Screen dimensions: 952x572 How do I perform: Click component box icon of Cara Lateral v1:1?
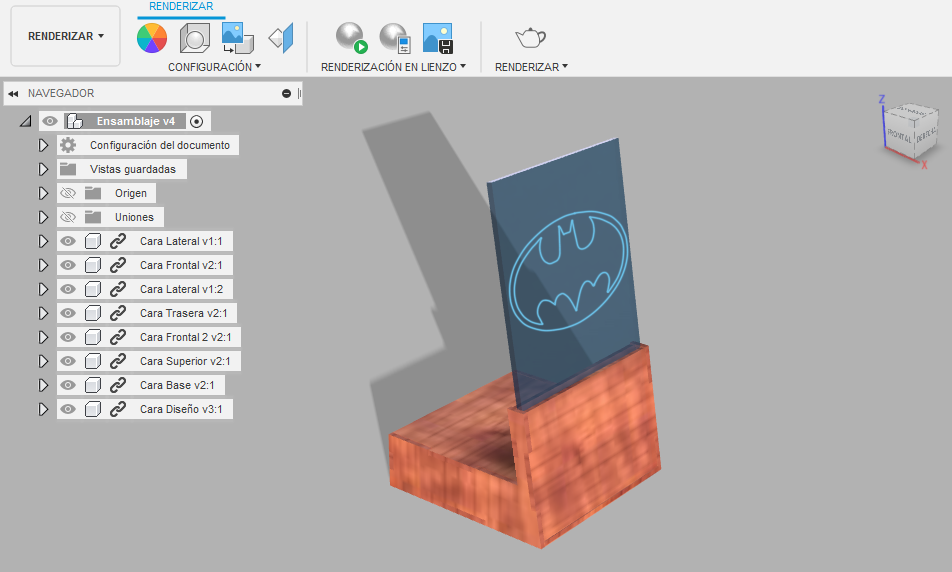[x=93, y=241]
